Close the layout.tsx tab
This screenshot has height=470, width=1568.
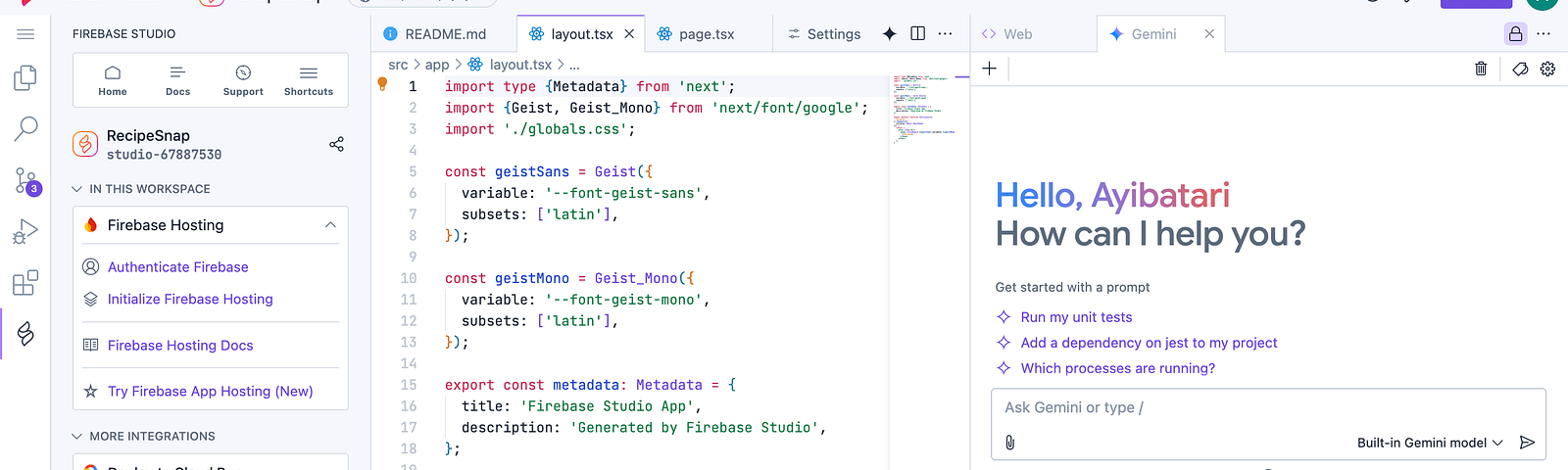click(629, 33)
